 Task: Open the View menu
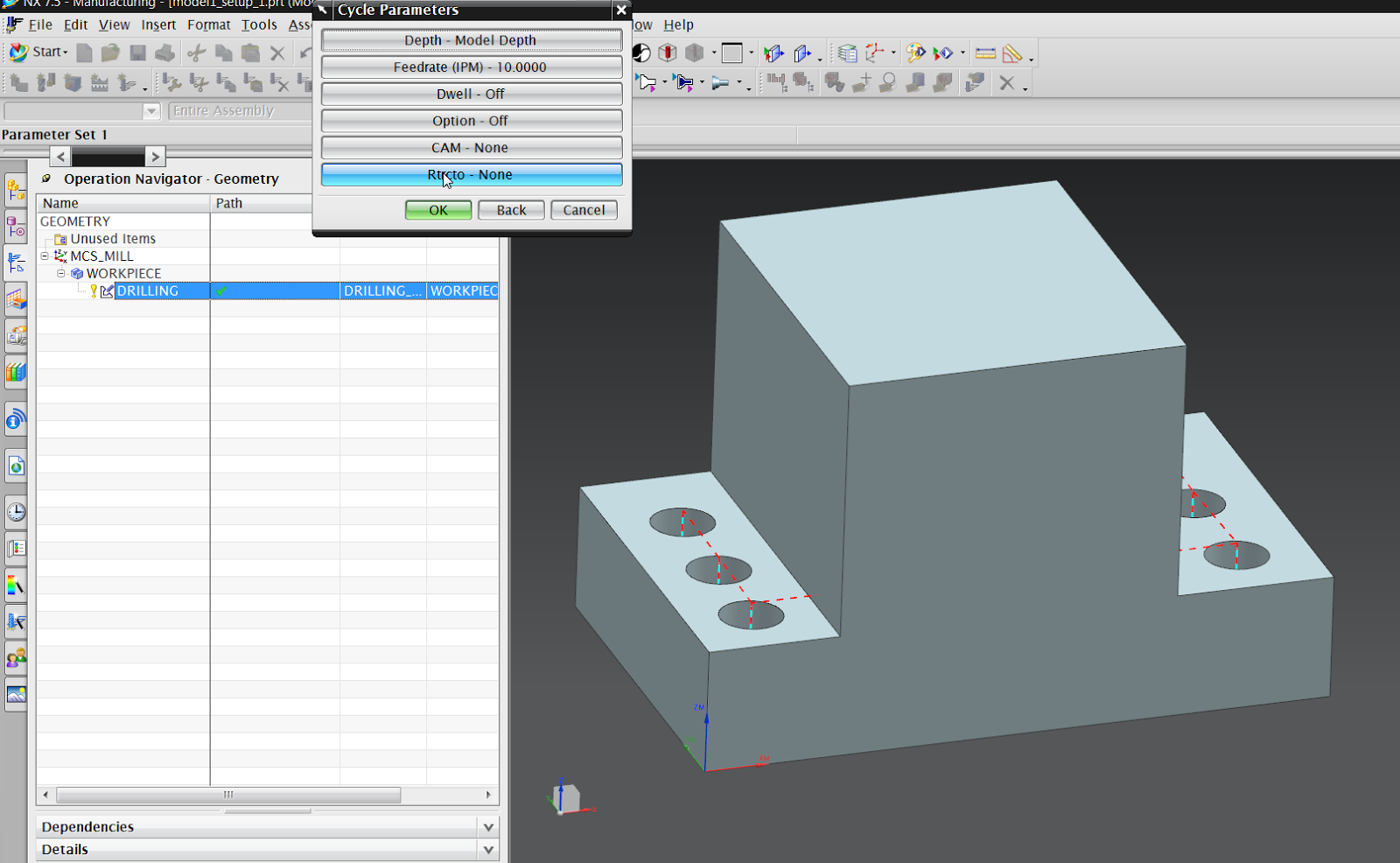tap(114, 25)
